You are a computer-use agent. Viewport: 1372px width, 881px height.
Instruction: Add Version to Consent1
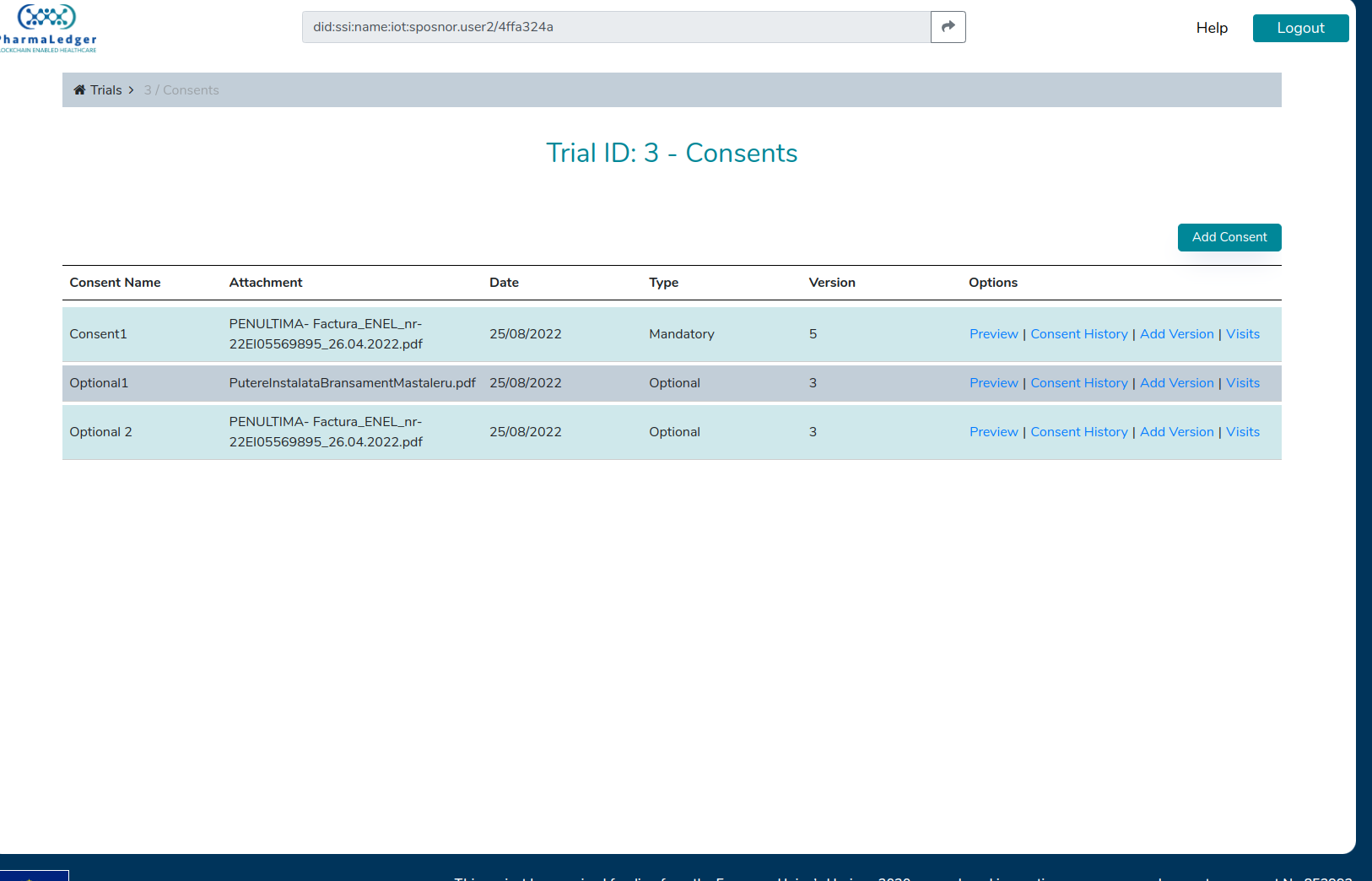click(x=1176, y=333)
